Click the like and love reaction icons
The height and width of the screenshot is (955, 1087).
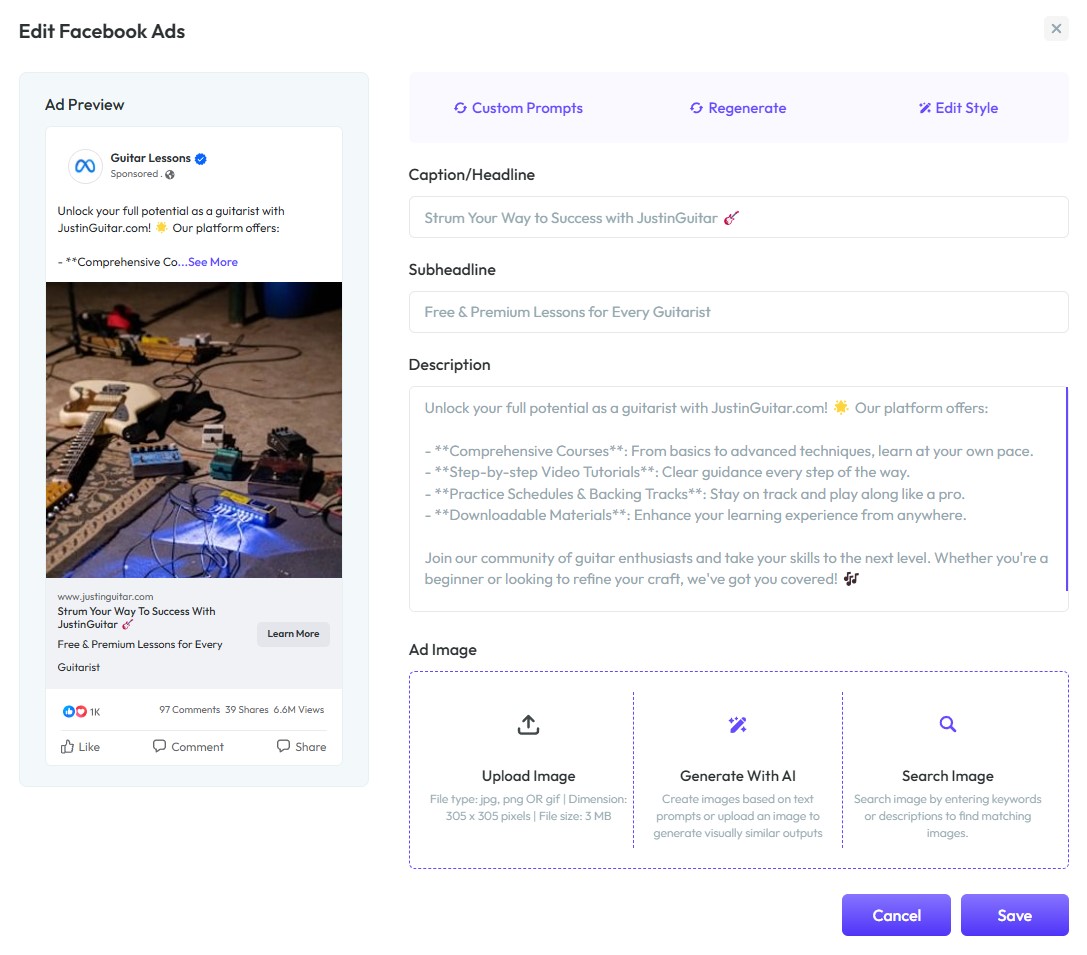74,711
